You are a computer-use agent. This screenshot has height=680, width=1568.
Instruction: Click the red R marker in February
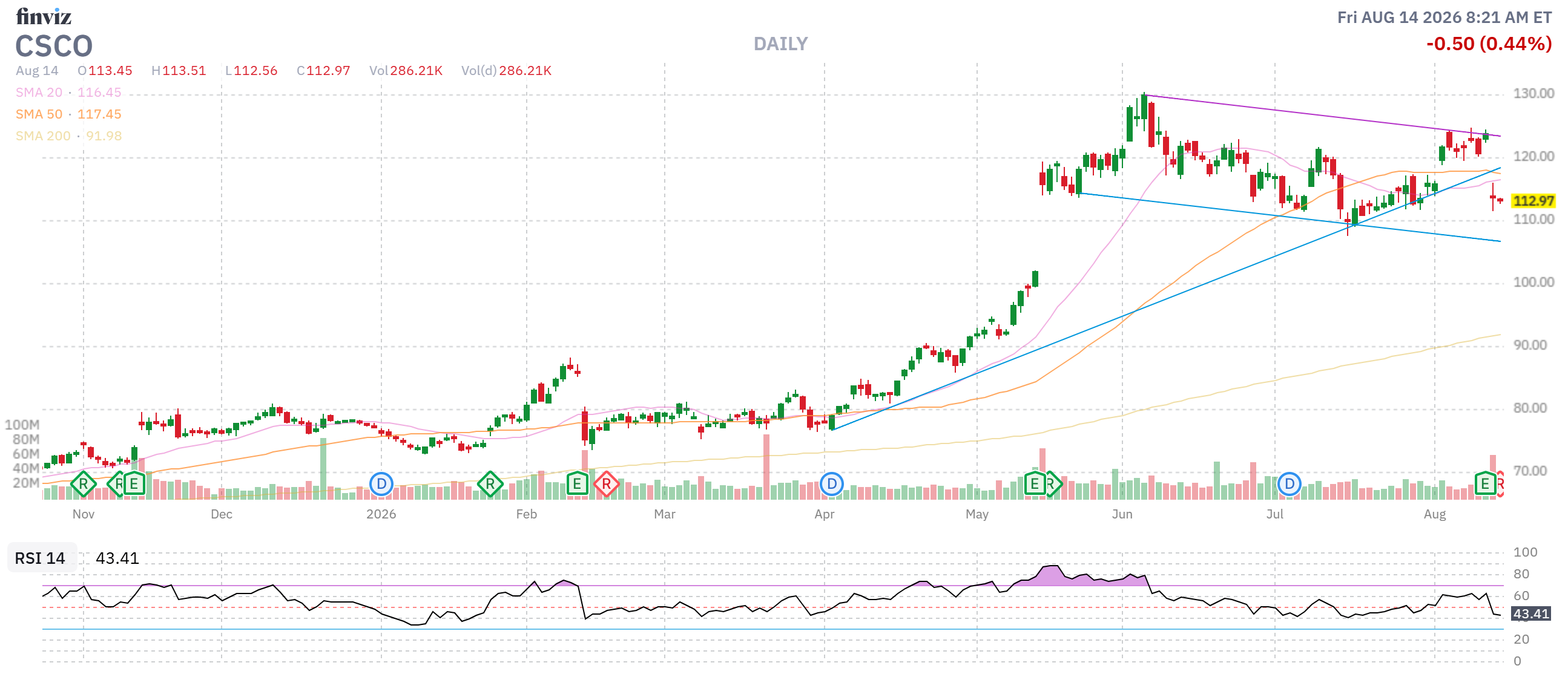coord(606,484)
